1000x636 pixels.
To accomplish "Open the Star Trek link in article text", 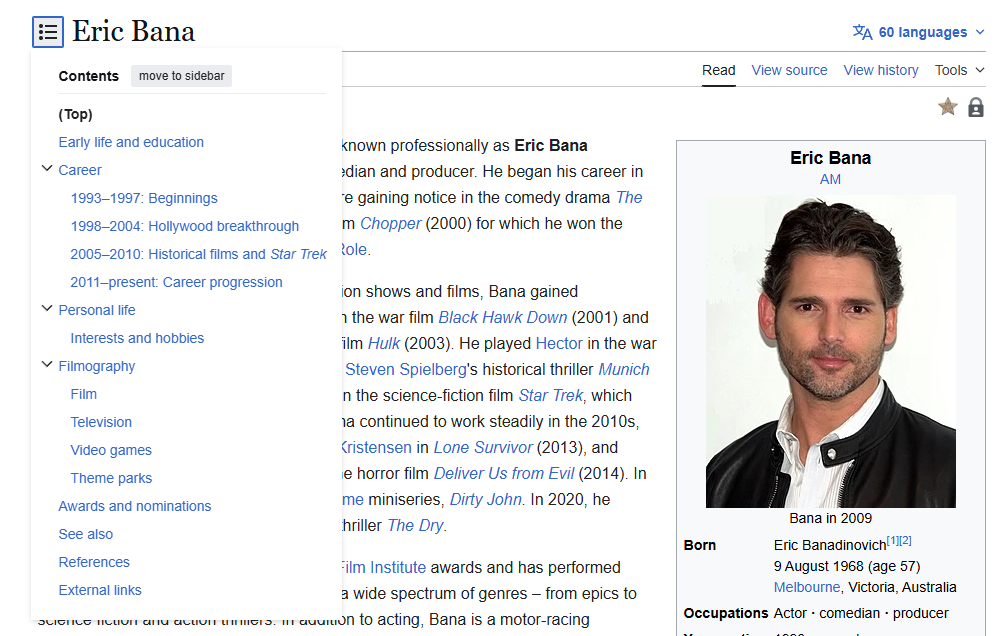I will [x=550, y=396].
